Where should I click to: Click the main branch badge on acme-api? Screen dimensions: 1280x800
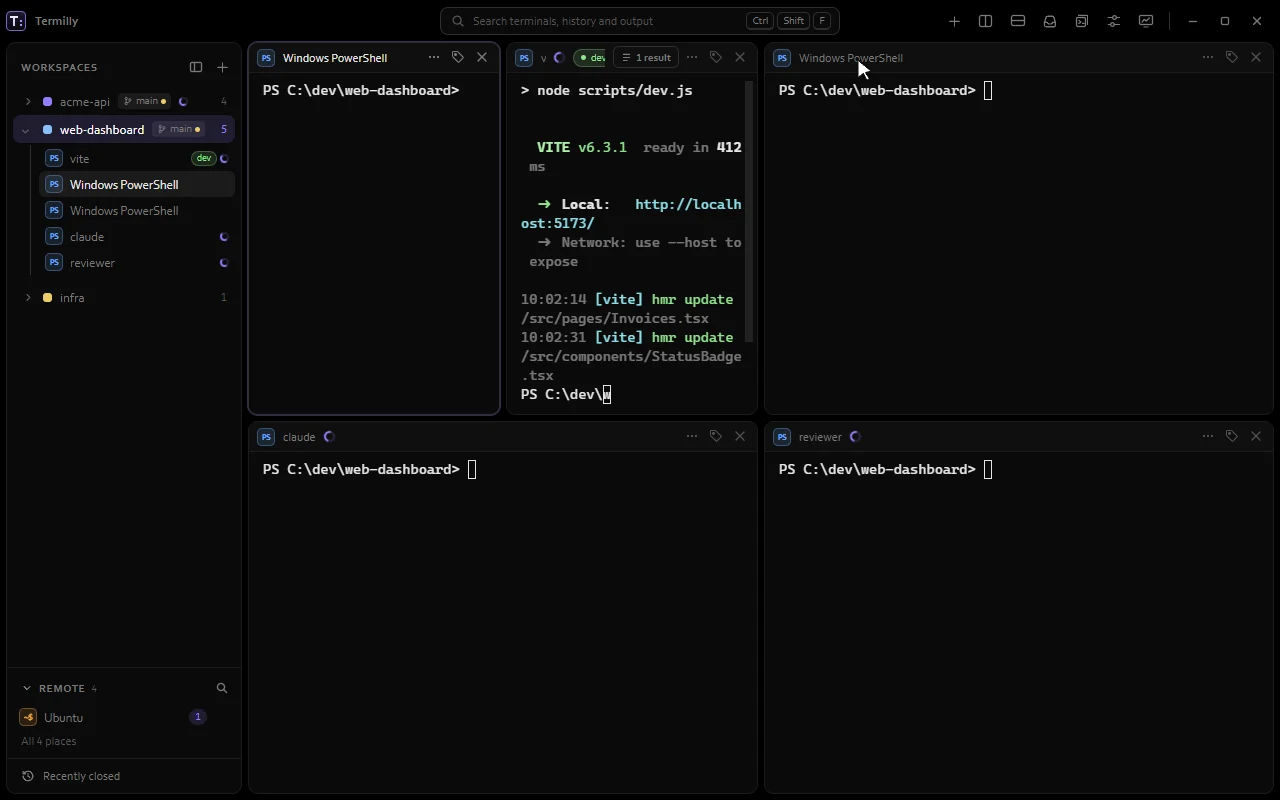(x=144, y=101)
